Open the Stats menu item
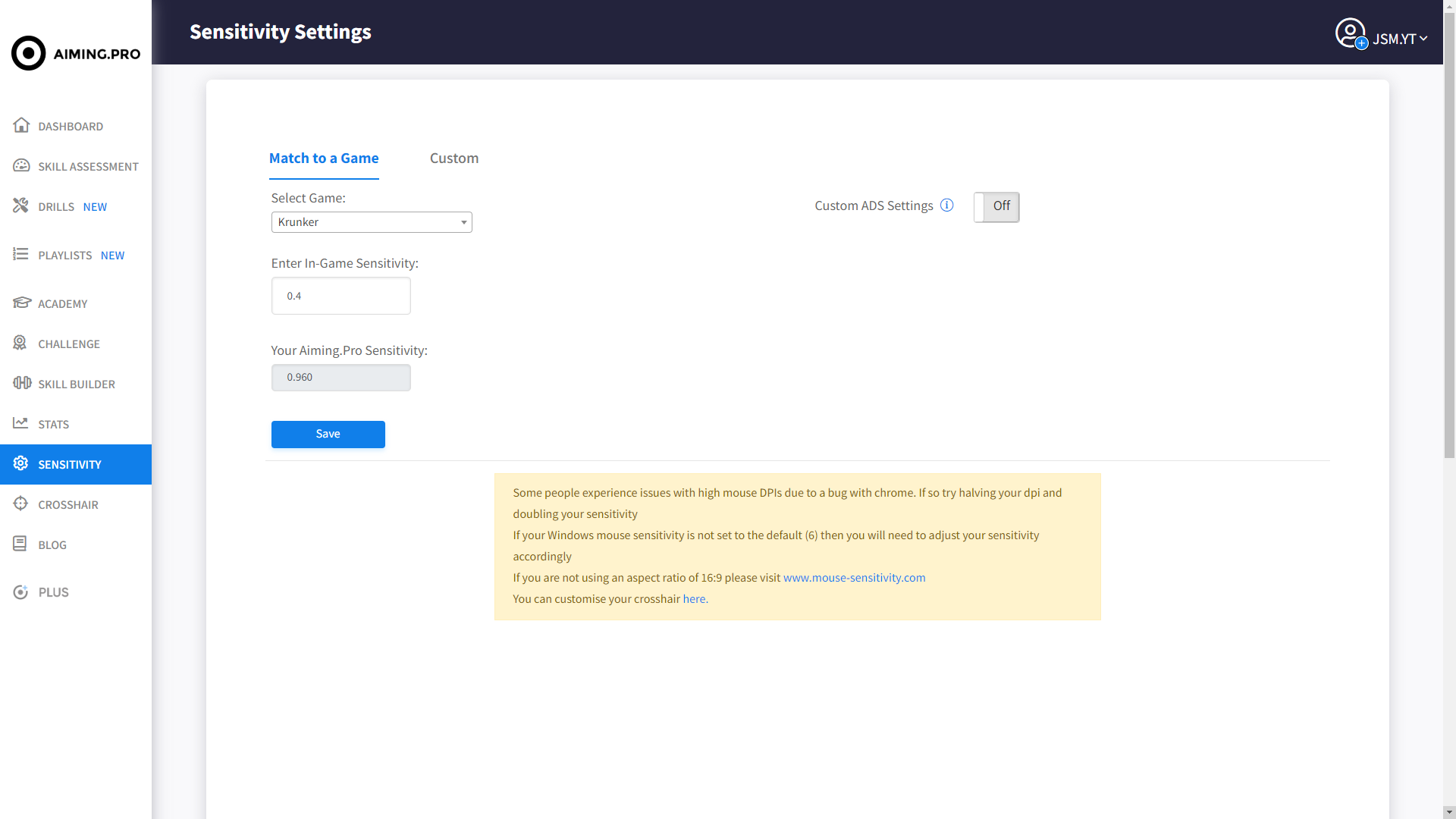The width and height of the screenshot is (1456, 819). (53, 424)
